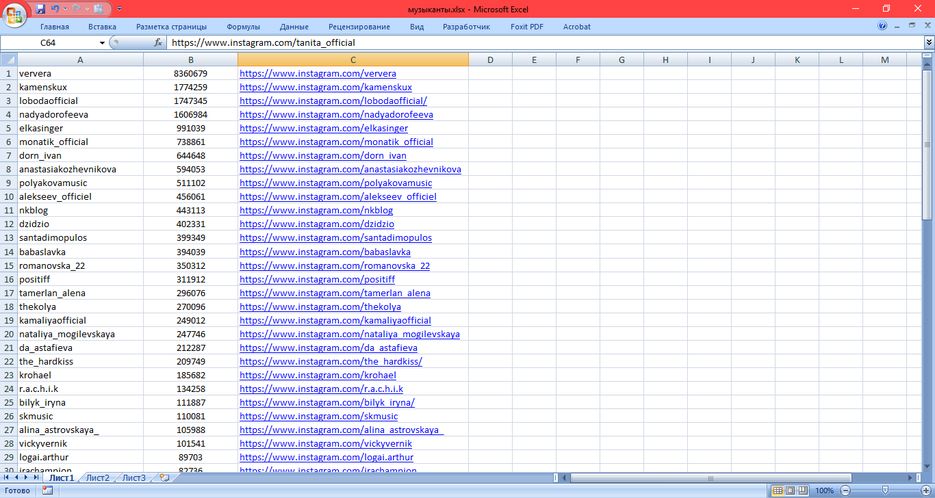The width and height of the screenshot is (935, 498).
Task: Click the Select All corner triangle
Action: point(9,60)
